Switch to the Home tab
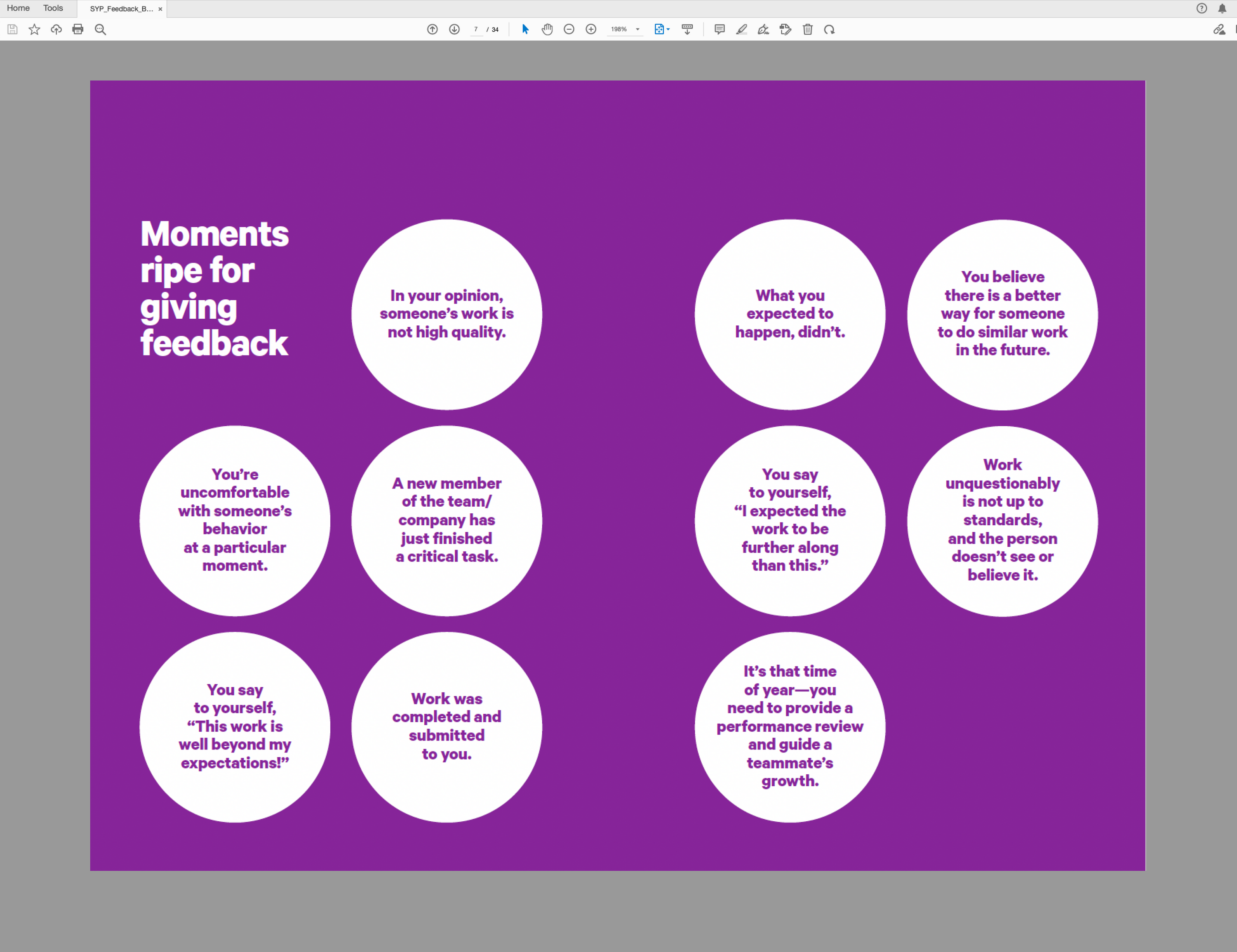This screenshot has width=1237, height=952. tap(18, 8)
